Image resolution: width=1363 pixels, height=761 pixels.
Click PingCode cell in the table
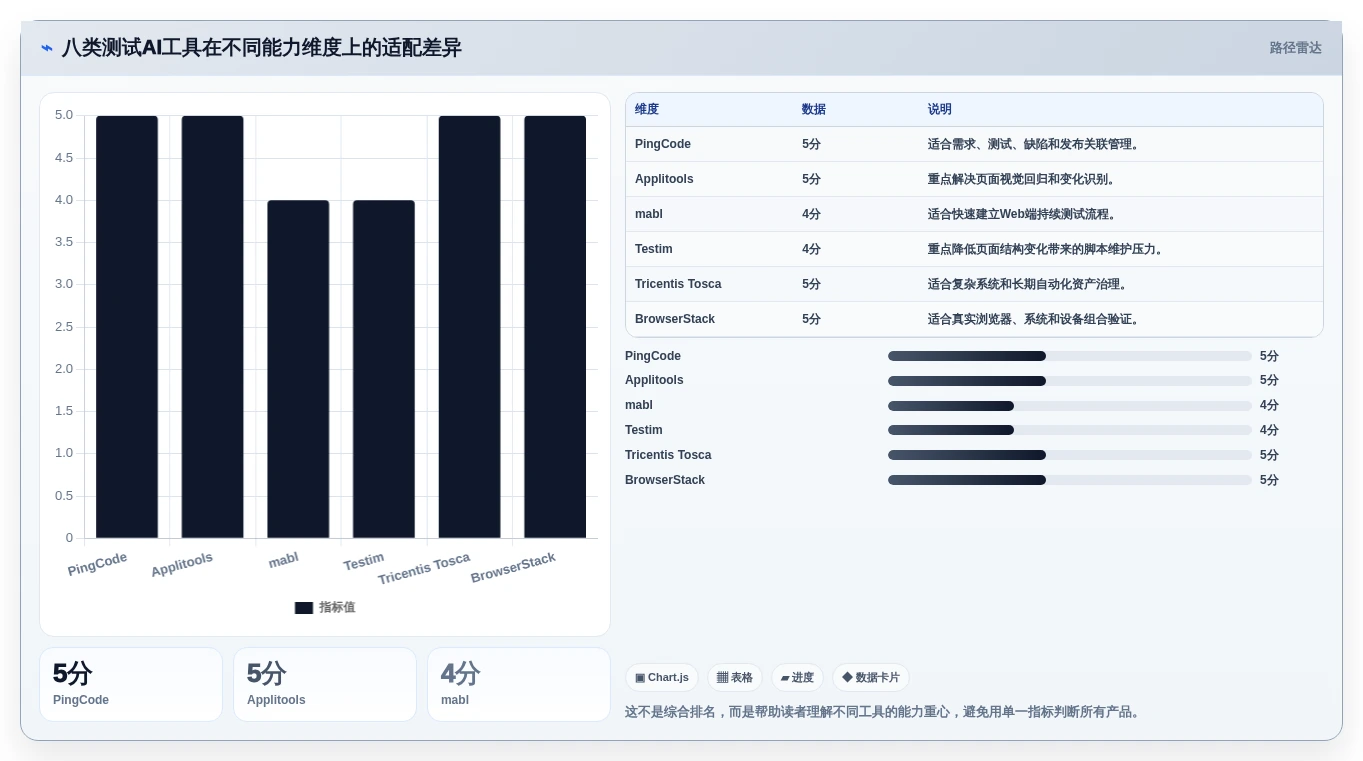click(x=663, y=144)
